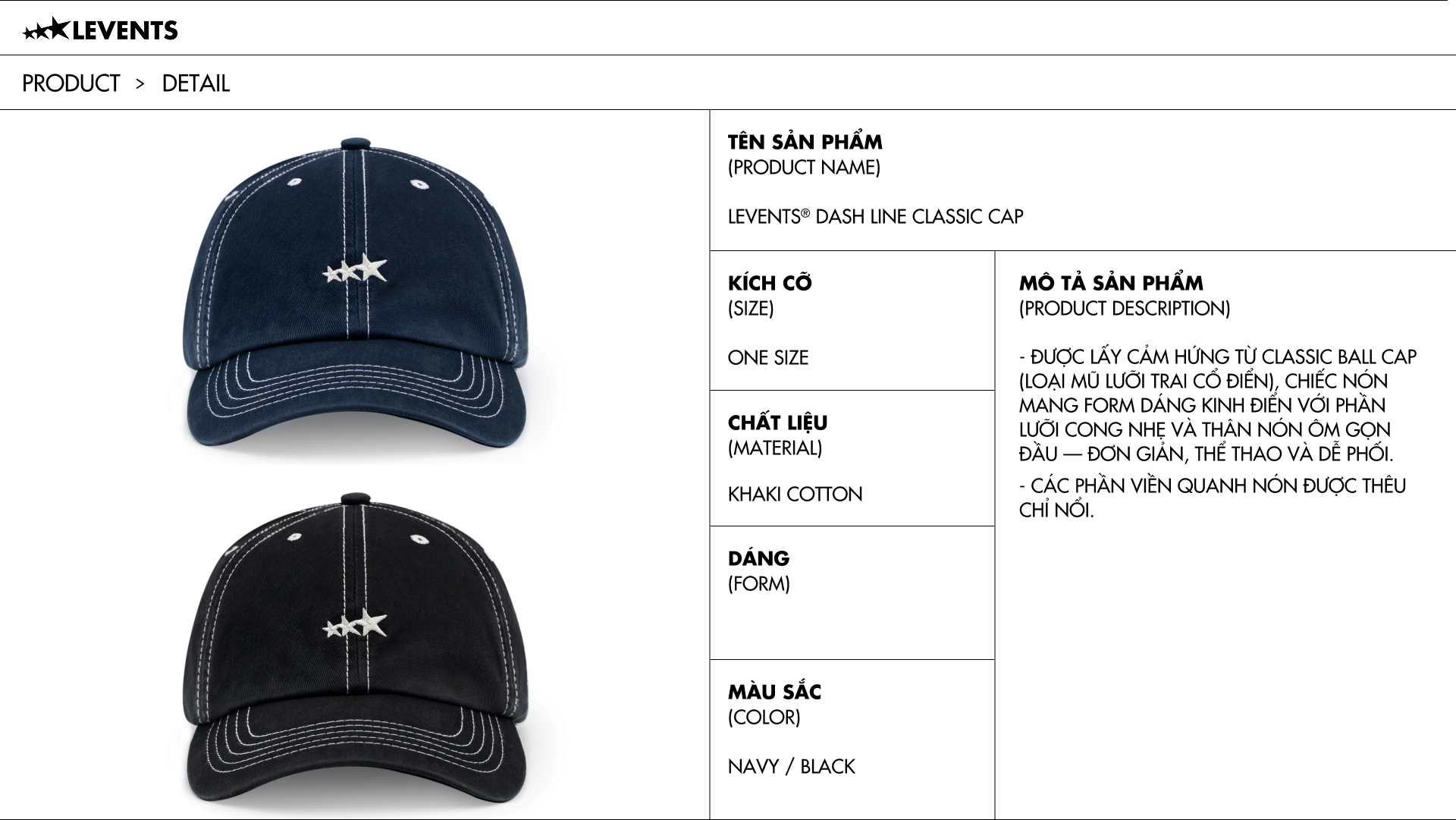The width and height of the screenshot is (1456, 820).
Task: Click the embroidered stitching description line
Action: point(1213,498)
